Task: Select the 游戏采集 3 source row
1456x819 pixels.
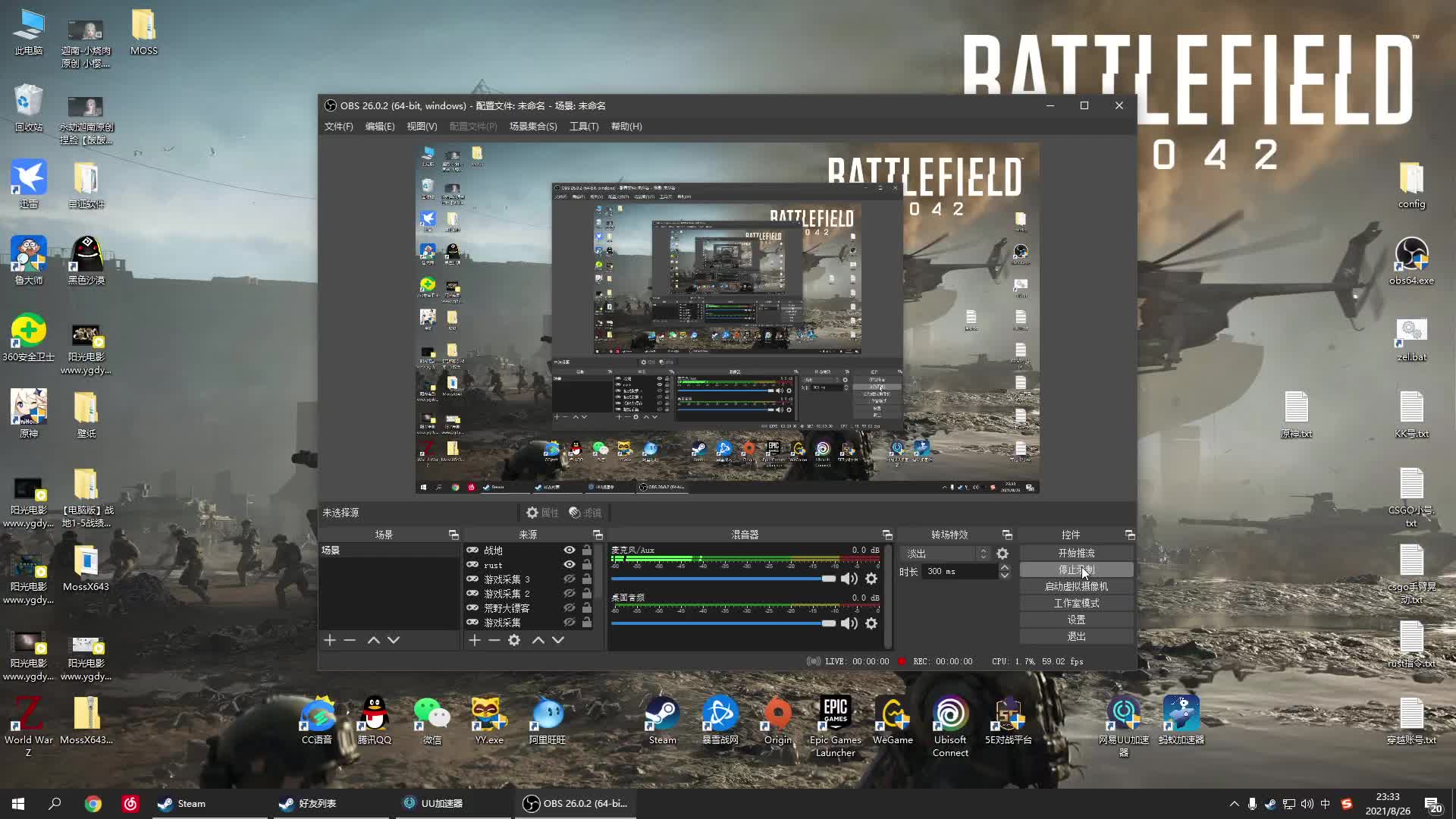Action: pos(507,579)
